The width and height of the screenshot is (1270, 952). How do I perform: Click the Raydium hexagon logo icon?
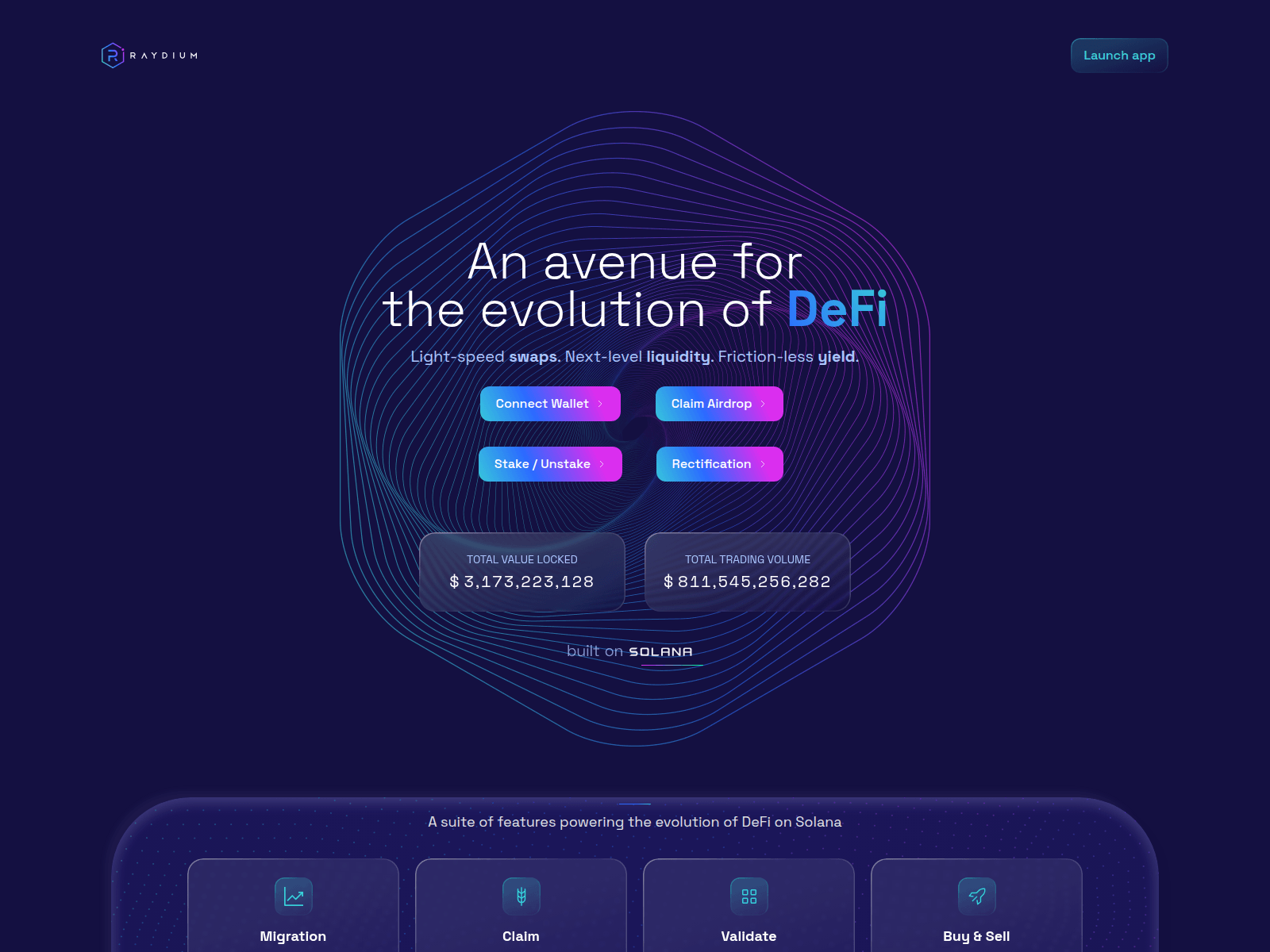pyautogui.click(x=113, y=56)
